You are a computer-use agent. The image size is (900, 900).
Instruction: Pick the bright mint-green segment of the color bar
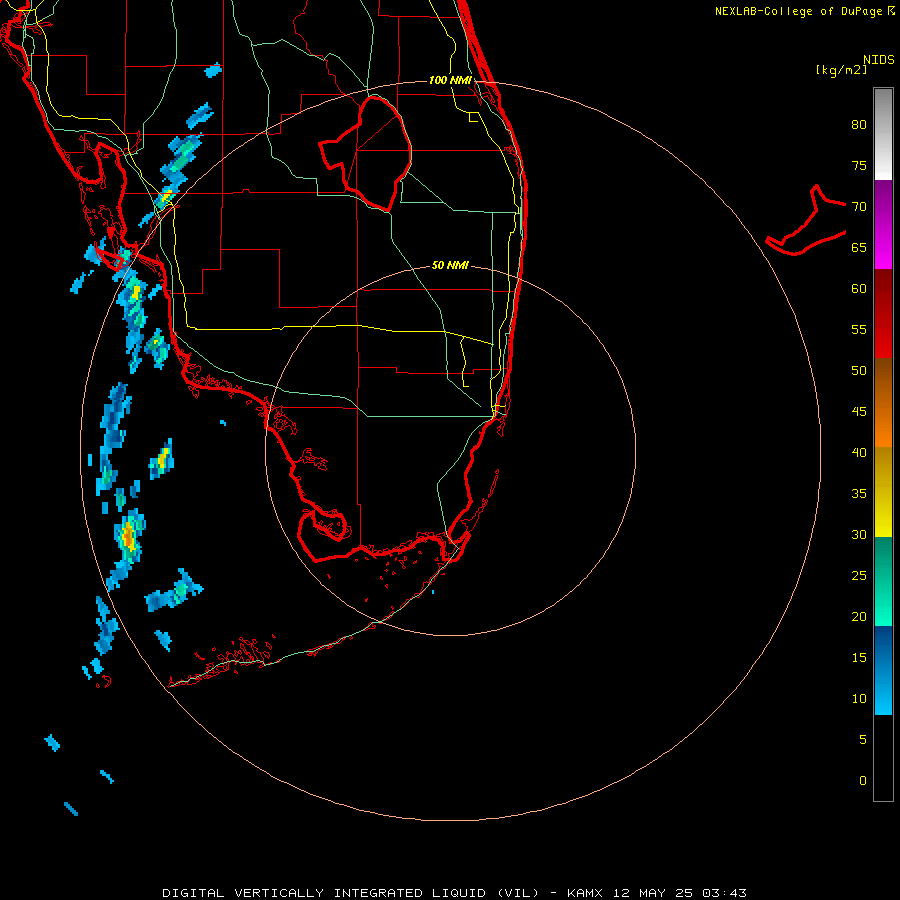883,603
